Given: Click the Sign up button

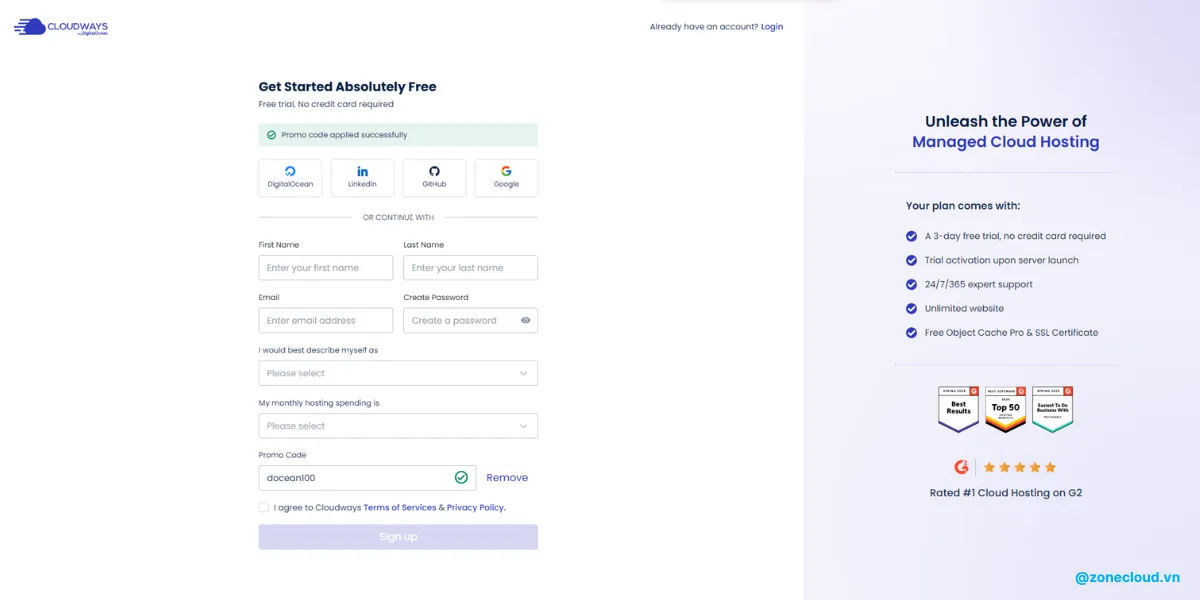Looking at the screenshot, I should click(398, 537).
